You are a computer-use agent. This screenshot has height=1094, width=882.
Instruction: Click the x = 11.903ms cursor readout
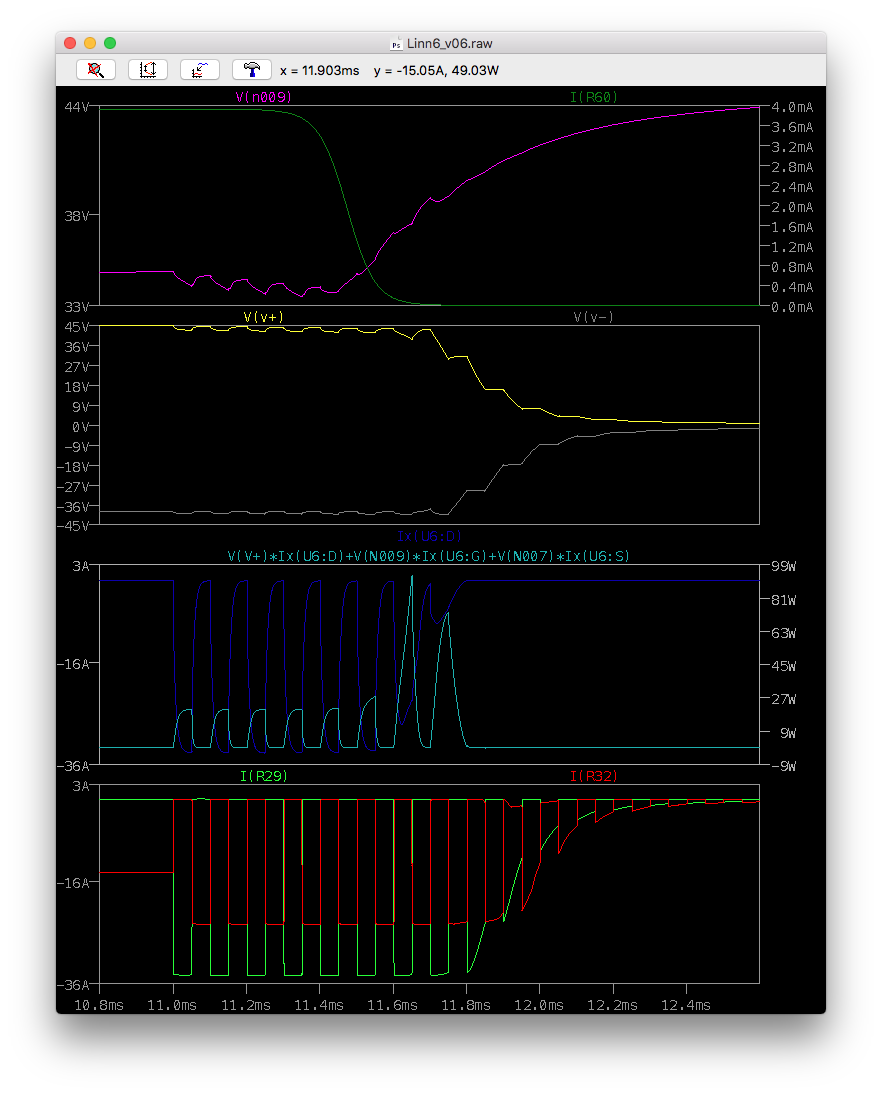tap(320, 70)
